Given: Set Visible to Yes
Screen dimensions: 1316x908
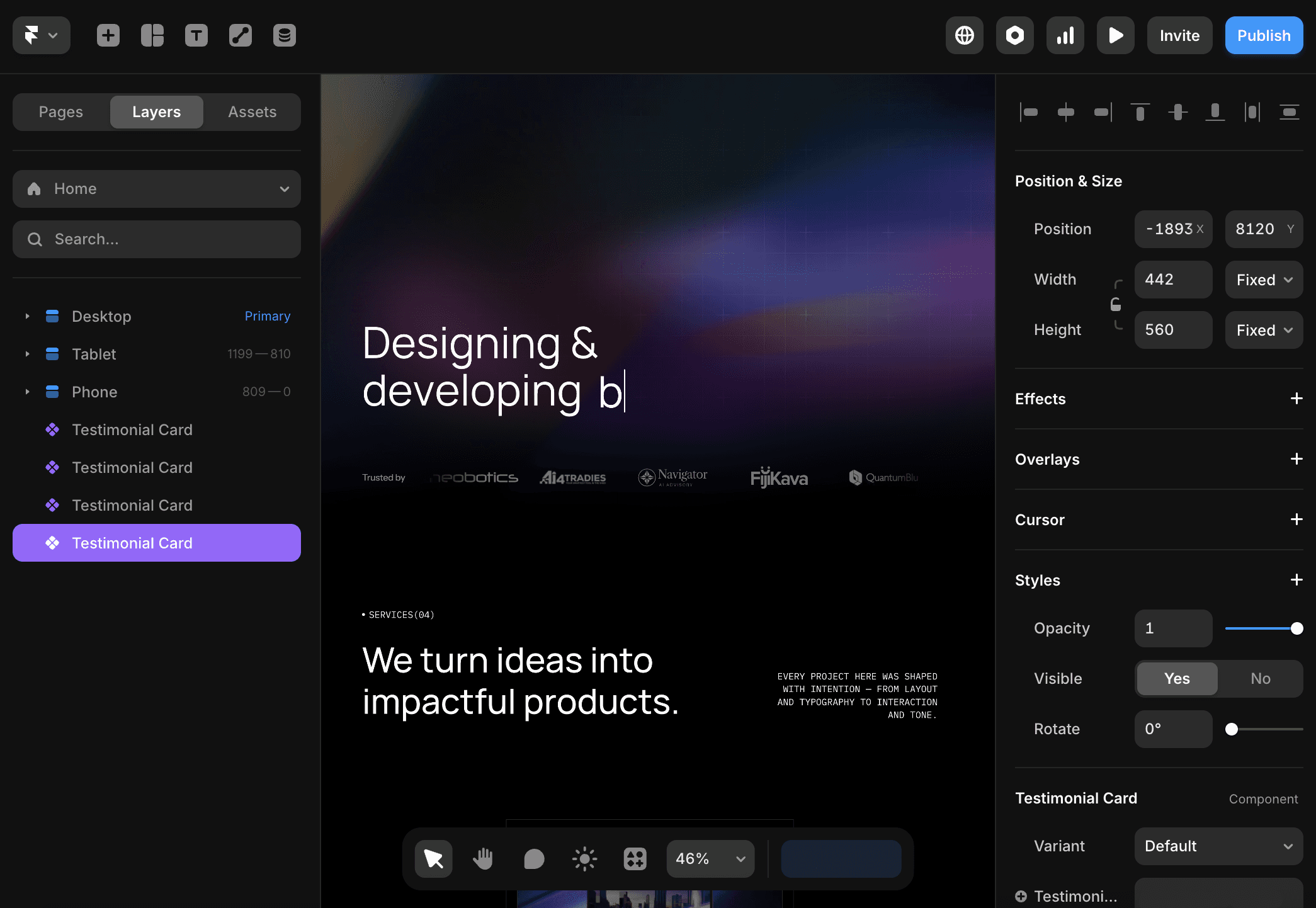Looking at the screenshot, I should [x=1177, y=679].
